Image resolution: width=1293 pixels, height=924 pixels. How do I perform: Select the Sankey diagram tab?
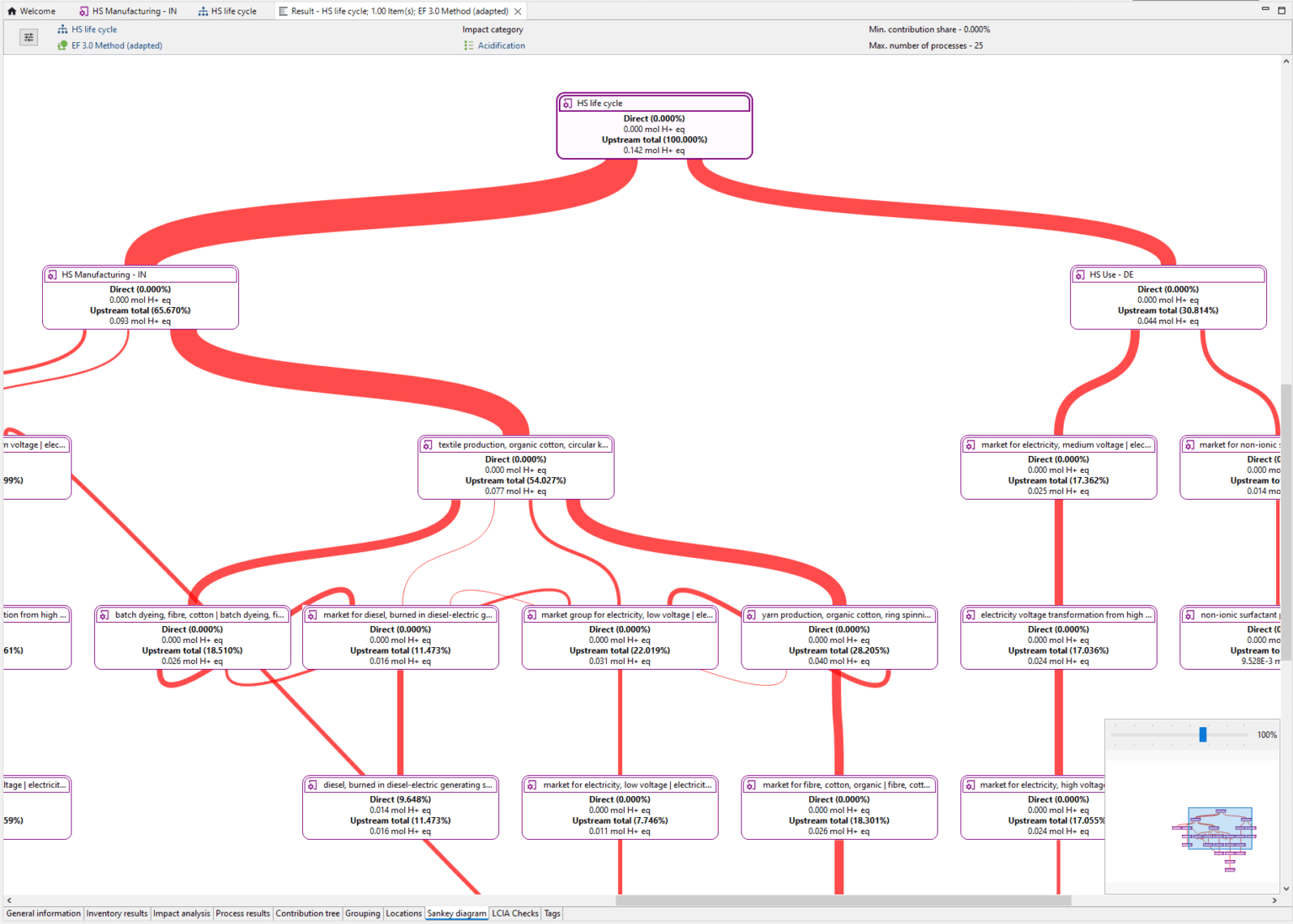tap(457, 914)
